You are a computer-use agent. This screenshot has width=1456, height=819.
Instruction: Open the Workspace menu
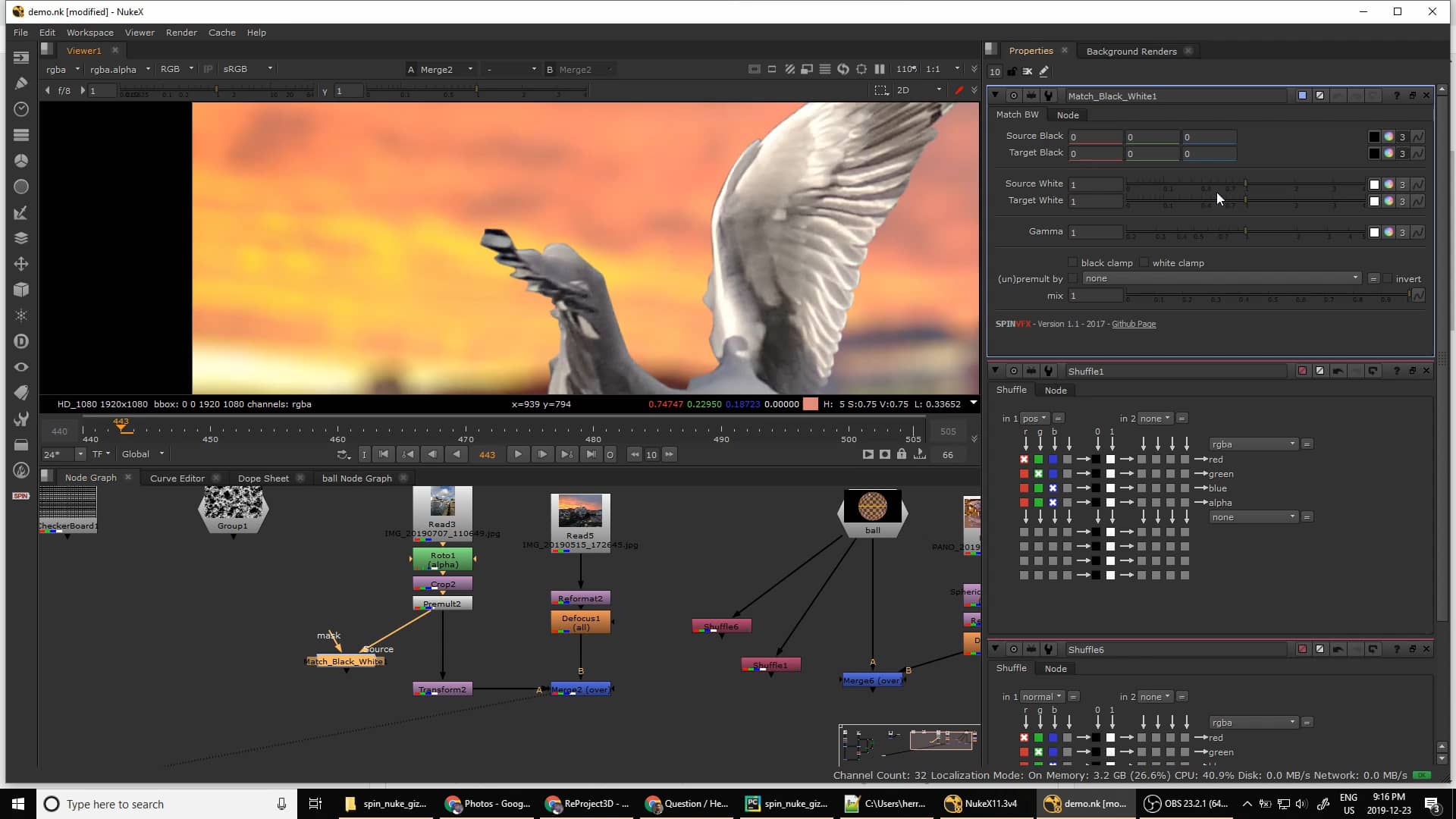[x=89, y=33]
